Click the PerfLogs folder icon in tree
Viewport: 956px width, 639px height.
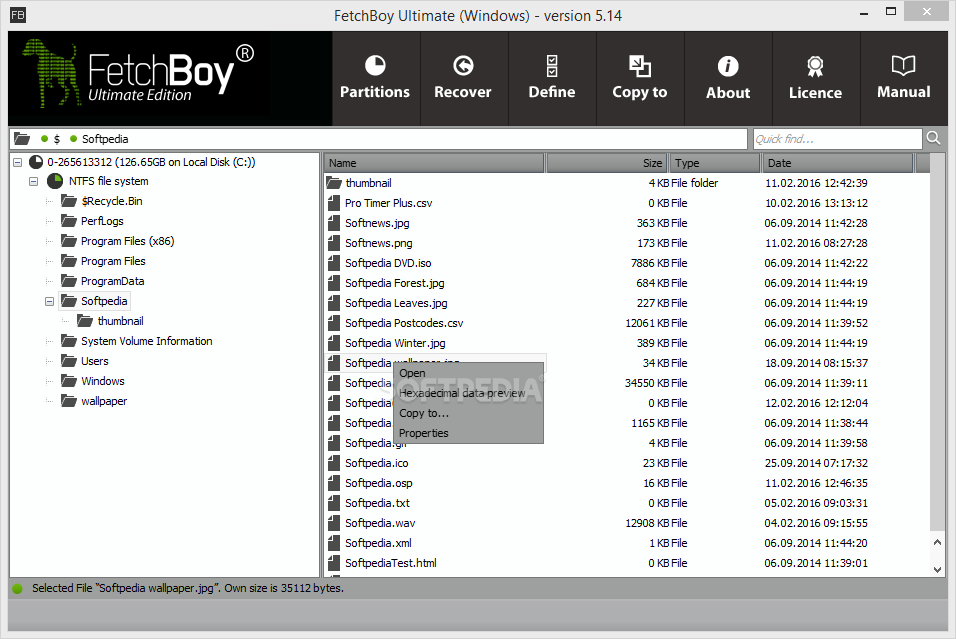pos(69,221)
